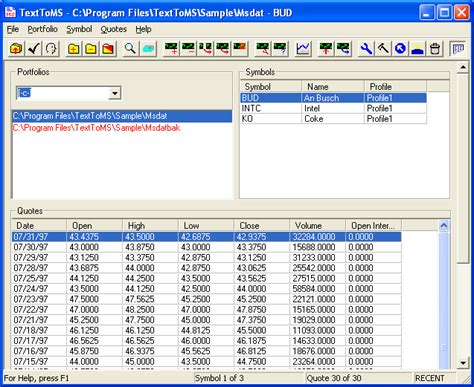
Task: Click the 'Symbol 1 of 3' status bar entry
Action: pos(219,378)
